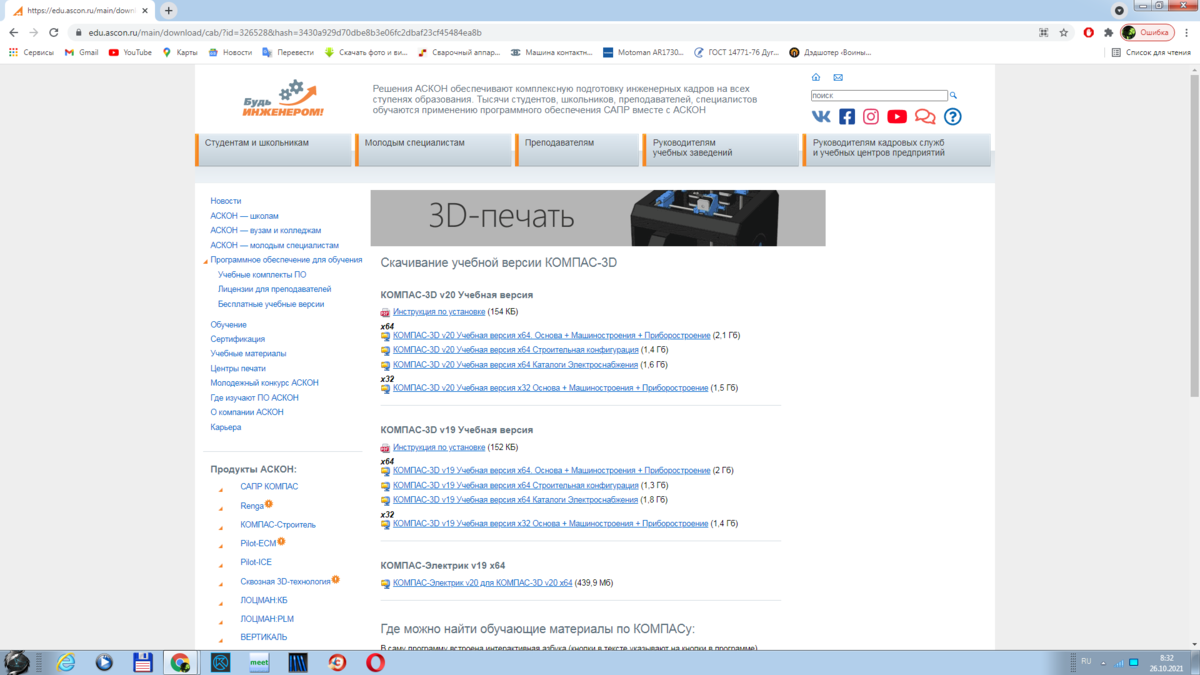Download КОМПАС-3D v20 x32 Основа version
Image resolution: width=1200 pixels, height=675 pixels.
click(x=551, y=388)
